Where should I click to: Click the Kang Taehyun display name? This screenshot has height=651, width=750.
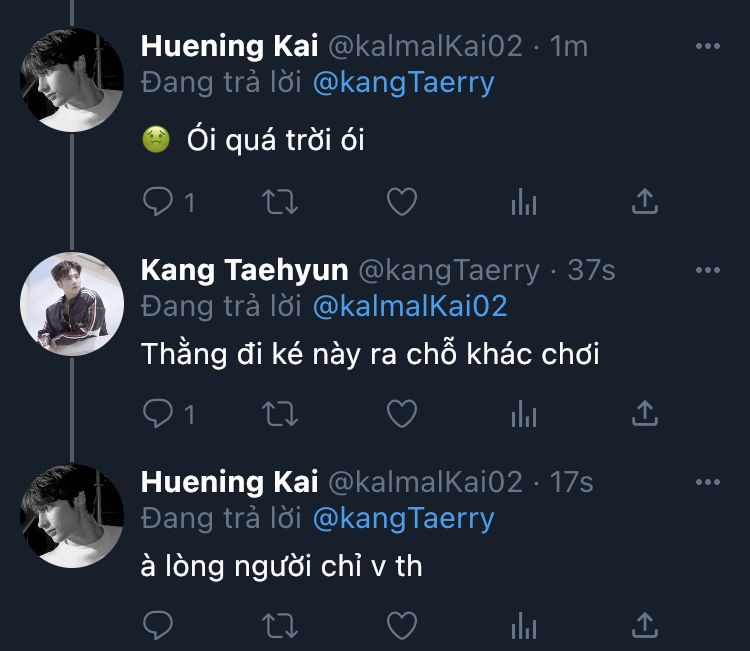tap(244, 270)
